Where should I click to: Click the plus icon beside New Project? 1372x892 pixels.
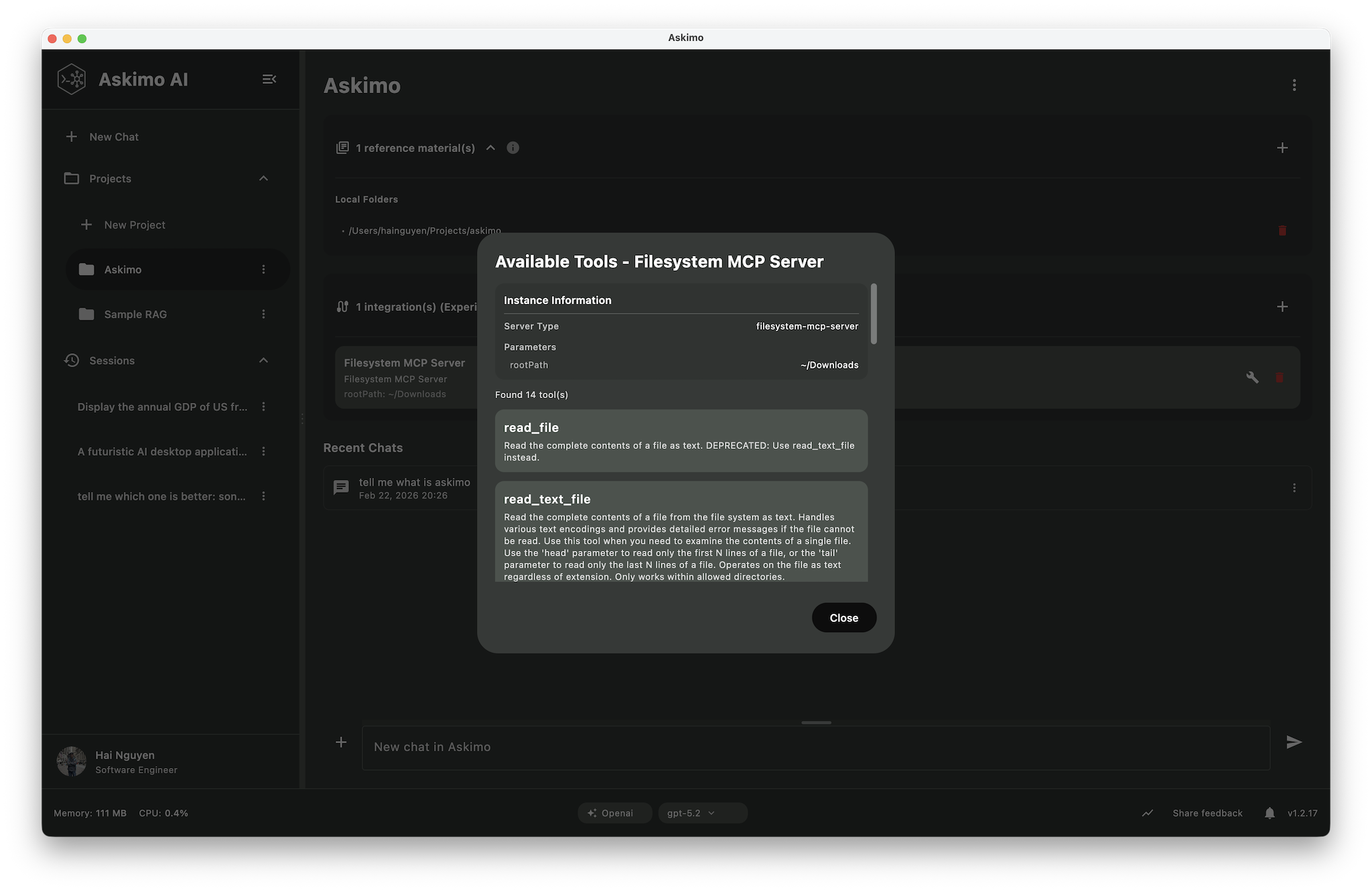pos(86,225)
